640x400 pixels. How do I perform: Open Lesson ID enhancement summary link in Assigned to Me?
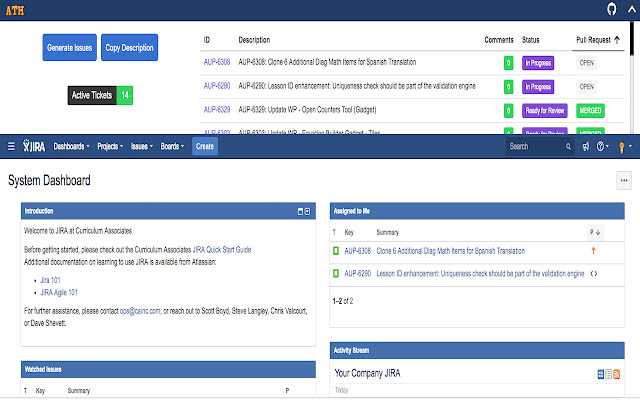coord(480,273)
